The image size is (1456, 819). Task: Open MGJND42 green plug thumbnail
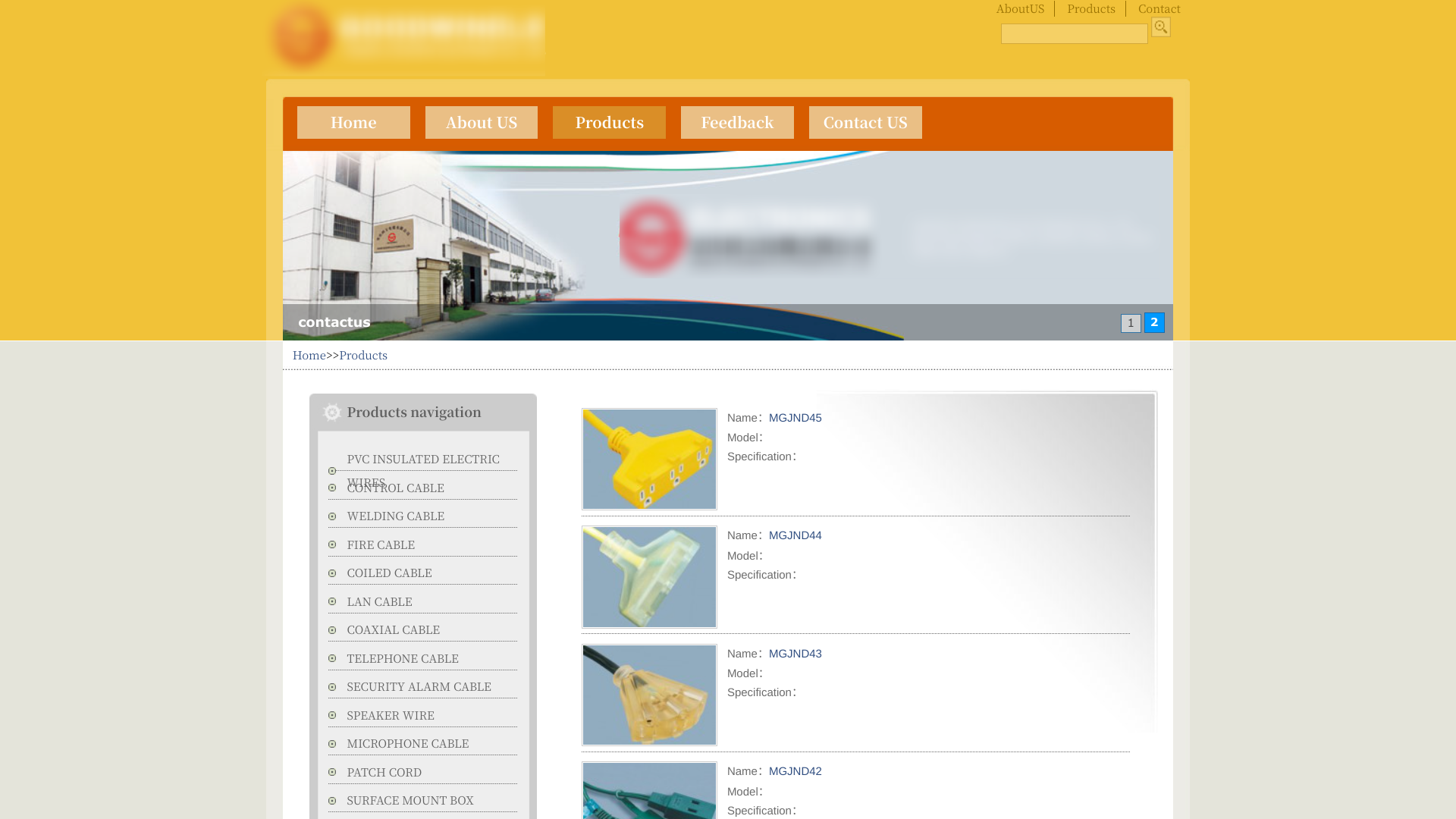coord(649,790)
